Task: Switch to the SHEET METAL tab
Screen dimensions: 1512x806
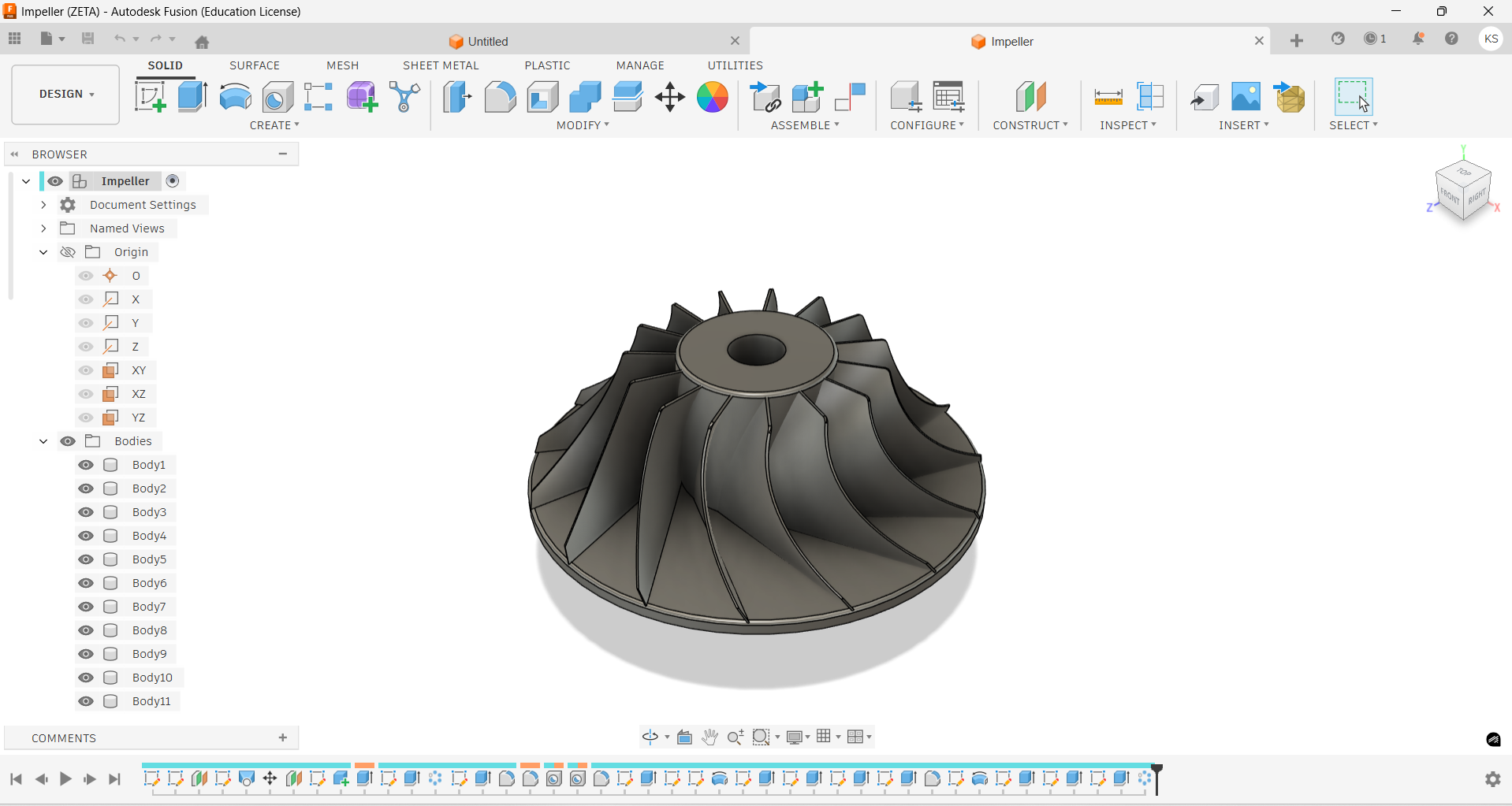Action: click(x=441, y=65)
